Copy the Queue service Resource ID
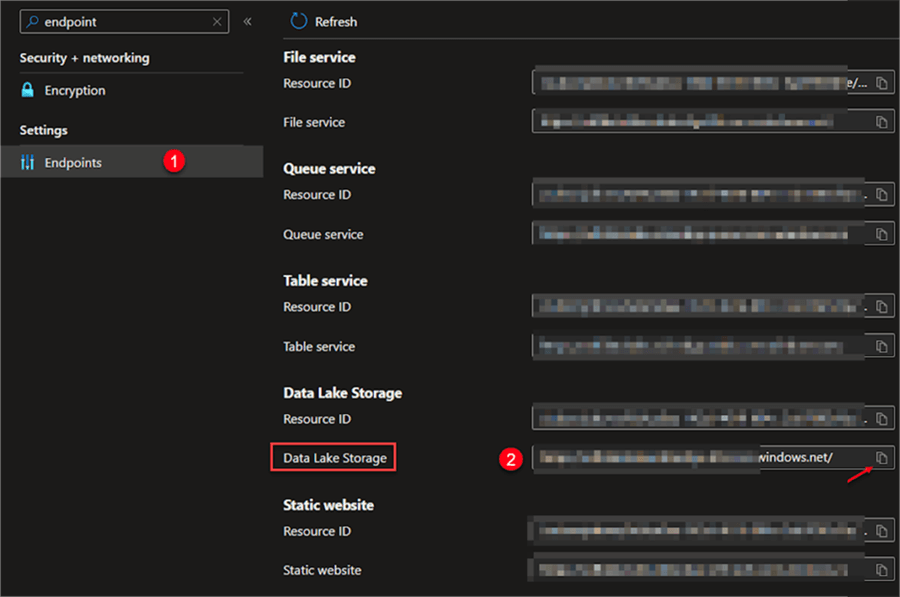 coord(881,195)
